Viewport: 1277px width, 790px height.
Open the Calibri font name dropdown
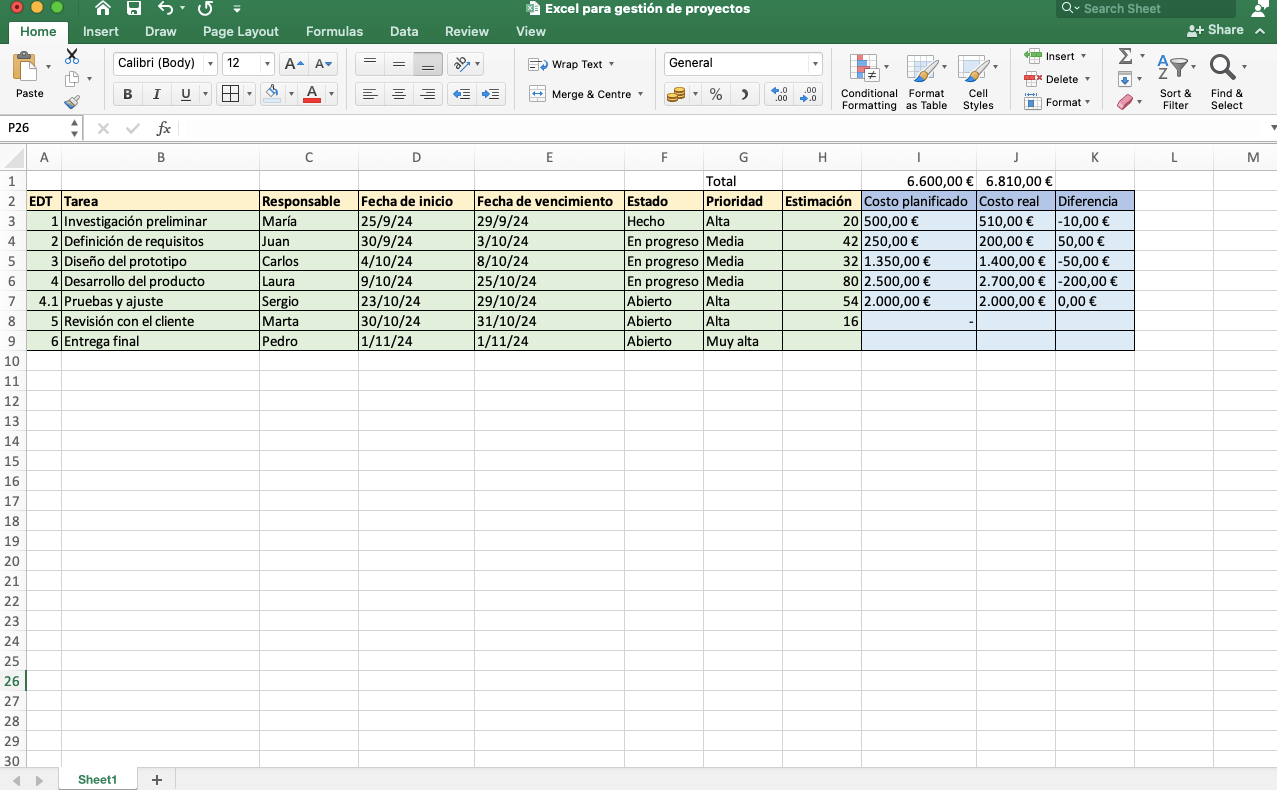coord(165,63)
